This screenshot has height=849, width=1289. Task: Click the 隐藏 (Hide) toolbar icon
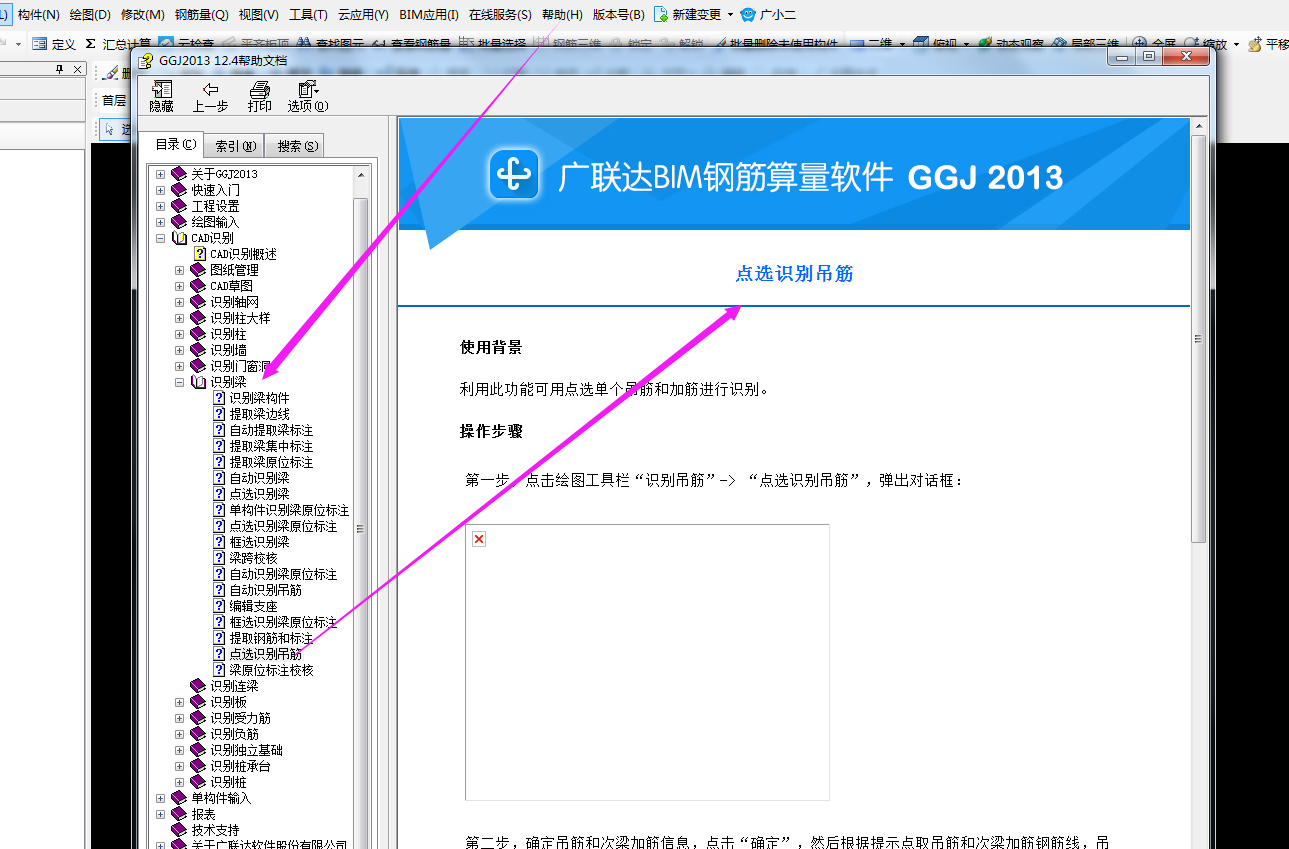pos(161,90)
